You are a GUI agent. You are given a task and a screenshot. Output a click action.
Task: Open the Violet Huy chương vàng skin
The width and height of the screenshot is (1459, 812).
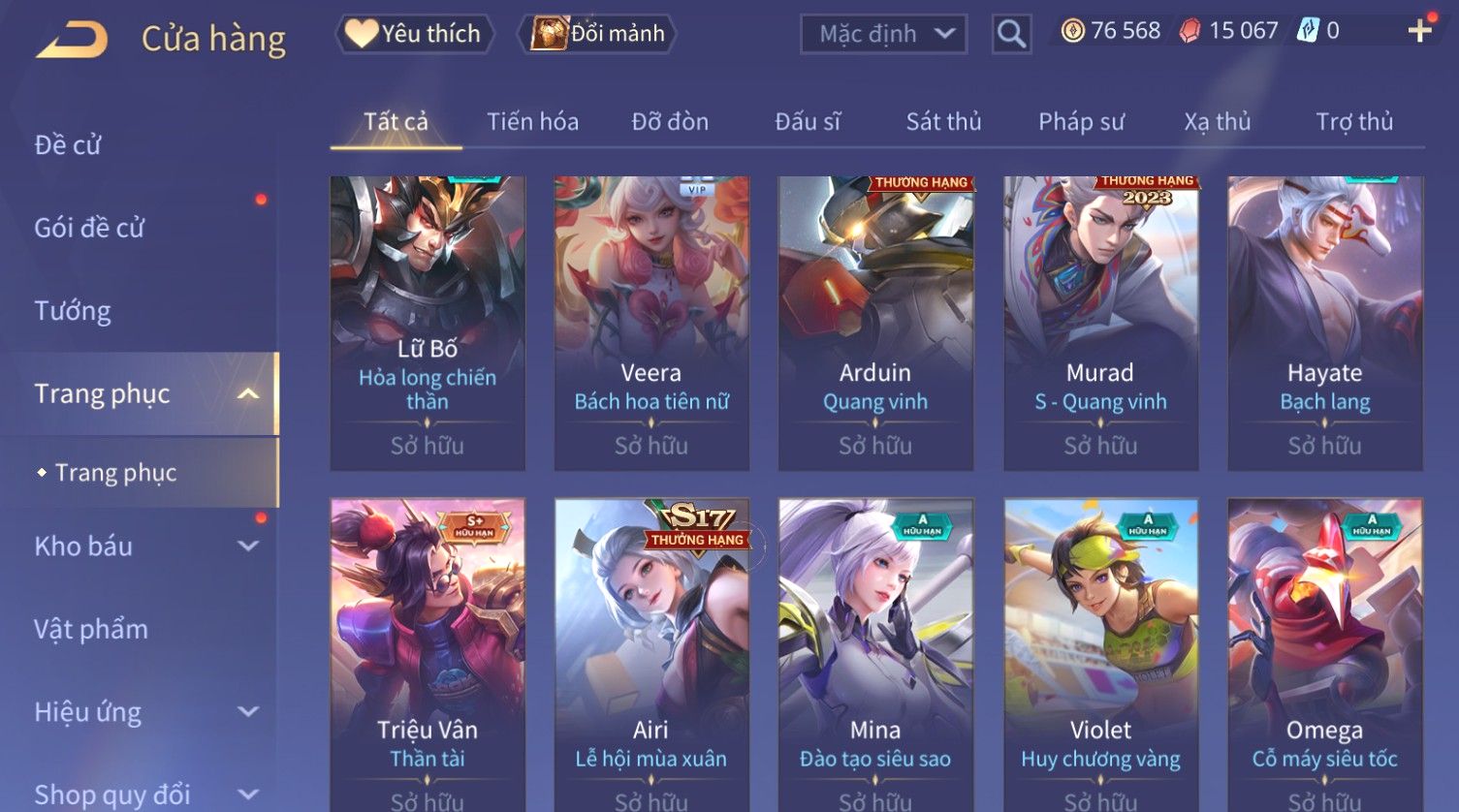(1100, 655)
